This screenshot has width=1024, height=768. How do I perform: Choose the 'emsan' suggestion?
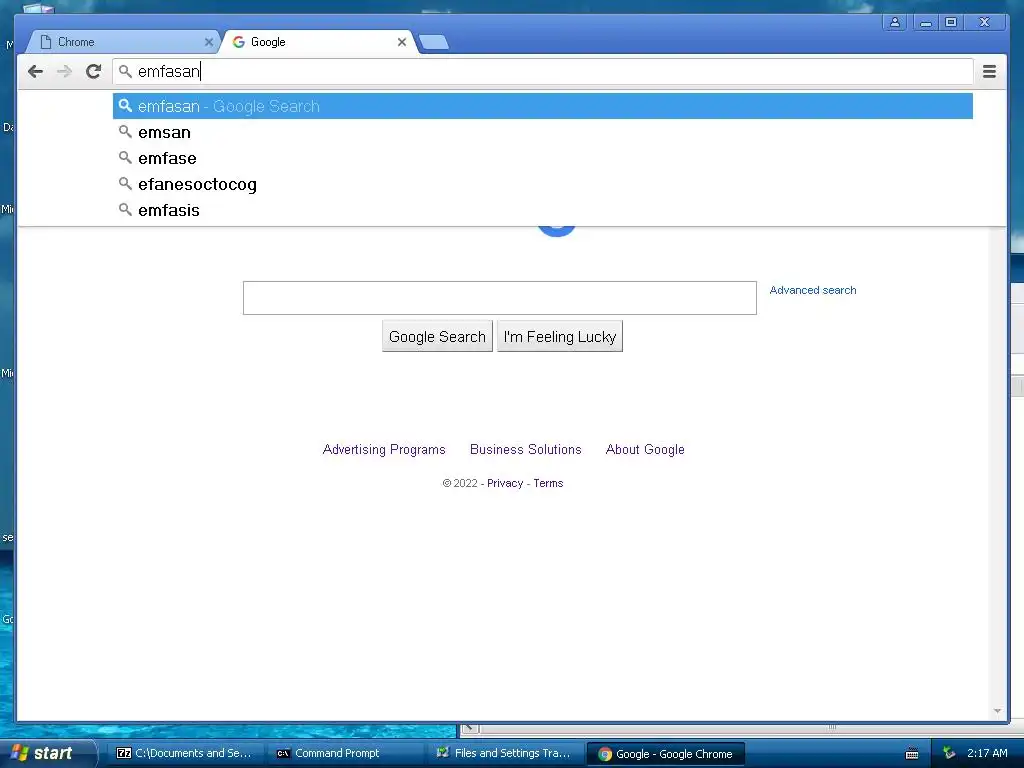(x=543, y=132)
